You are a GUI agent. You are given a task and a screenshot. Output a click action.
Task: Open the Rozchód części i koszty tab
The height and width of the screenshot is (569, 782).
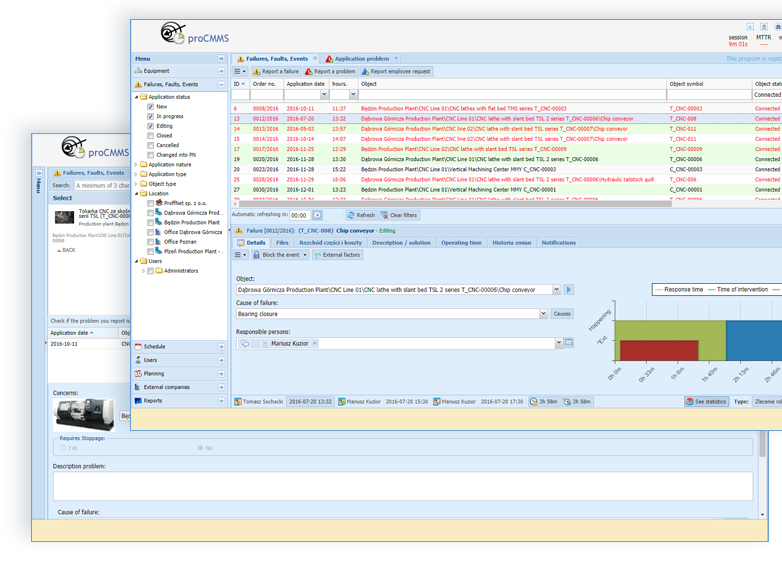330,243
